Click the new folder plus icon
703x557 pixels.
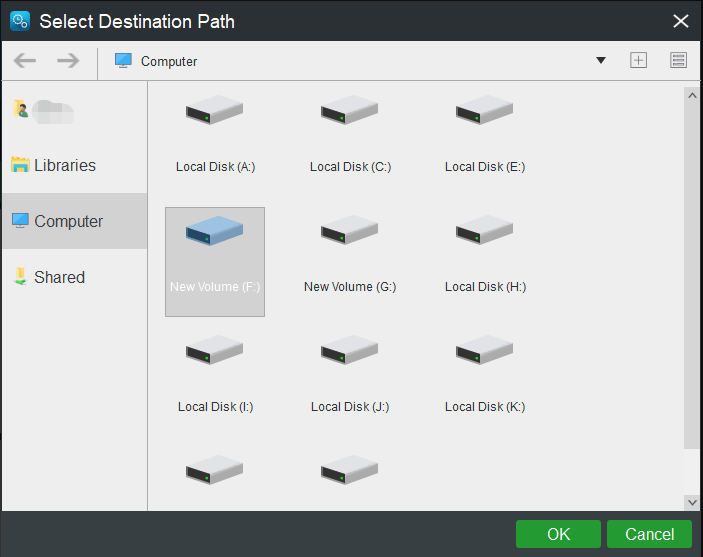click(638, 61)
